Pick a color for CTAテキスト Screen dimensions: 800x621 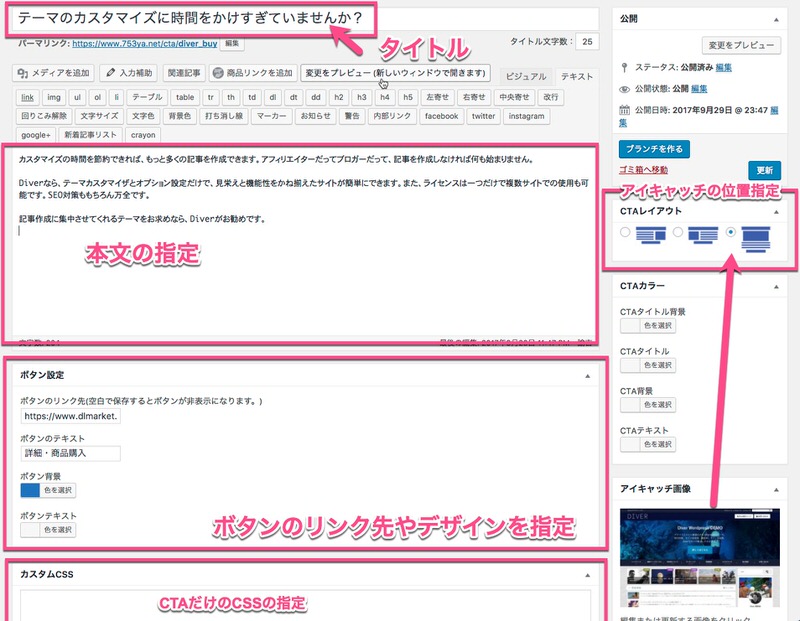(648, 444)
